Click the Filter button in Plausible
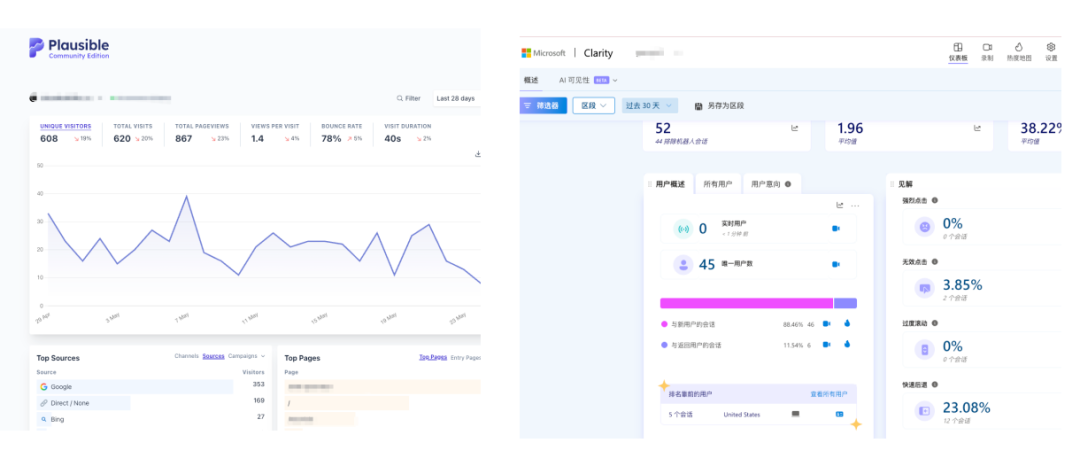 [408, 99]
